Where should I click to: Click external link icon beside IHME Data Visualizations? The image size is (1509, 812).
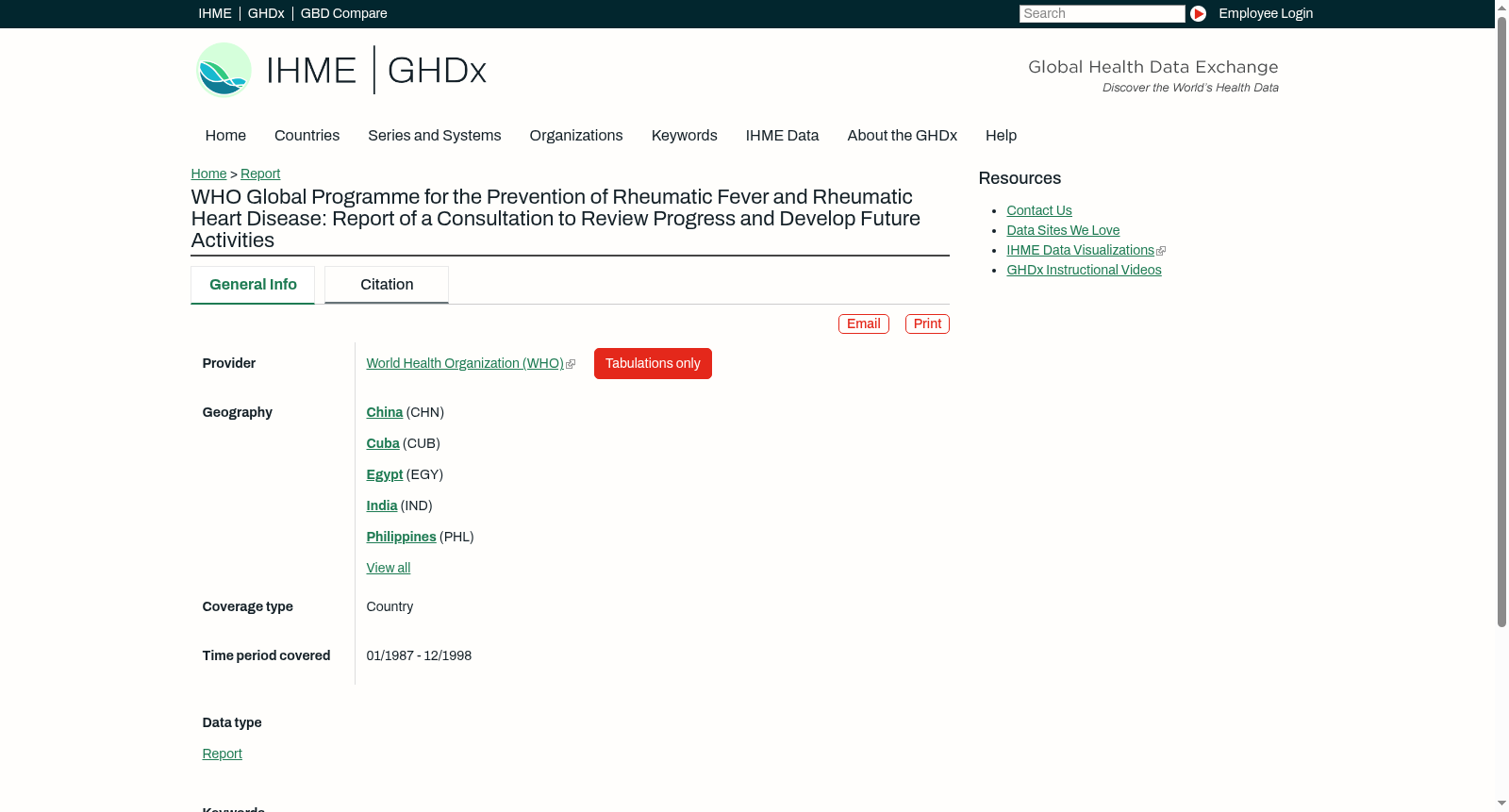pos(1161,251)
